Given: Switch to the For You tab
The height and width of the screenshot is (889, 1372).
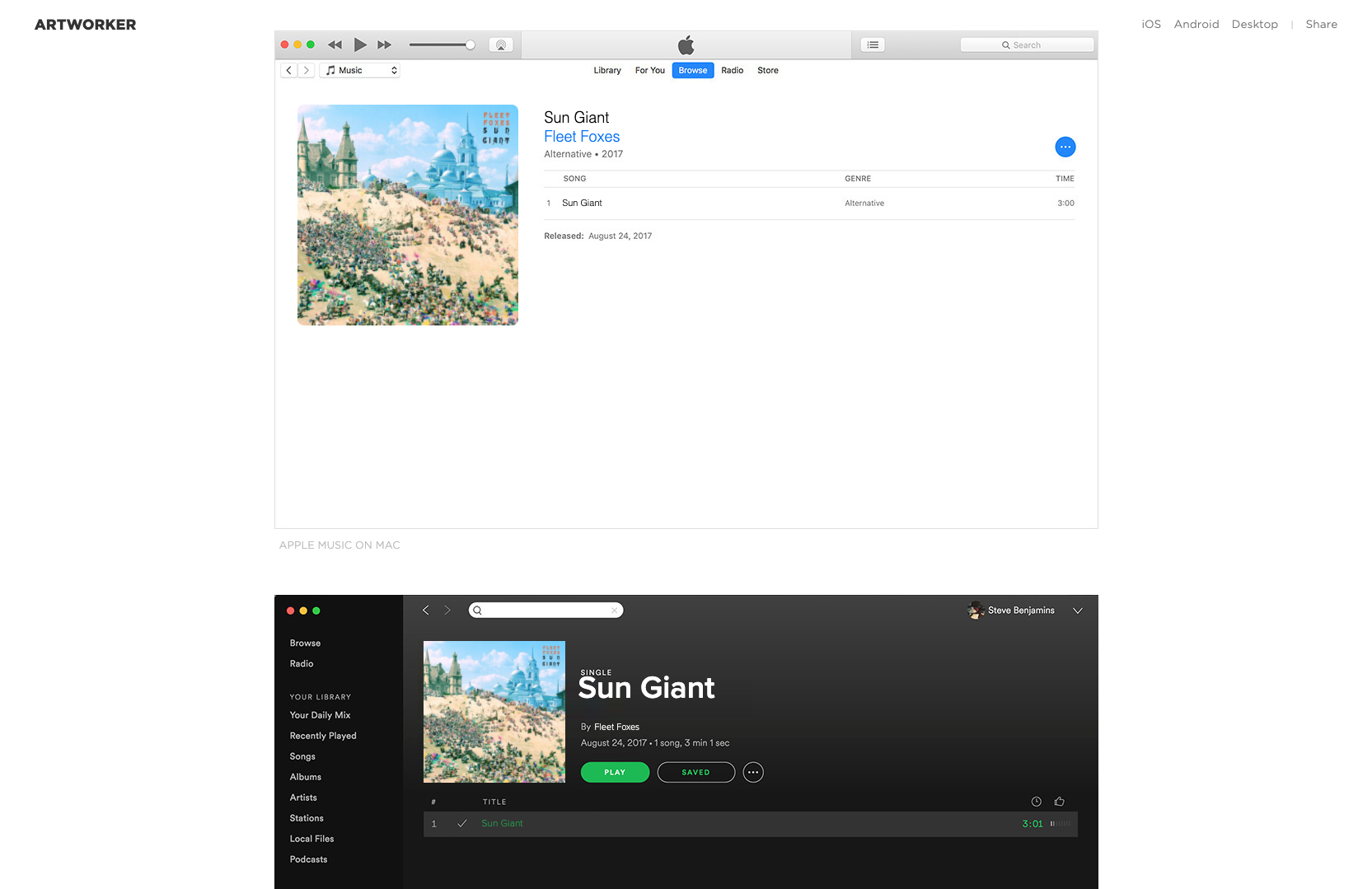Looking at the screenshot, I should (x=650, y=71).
